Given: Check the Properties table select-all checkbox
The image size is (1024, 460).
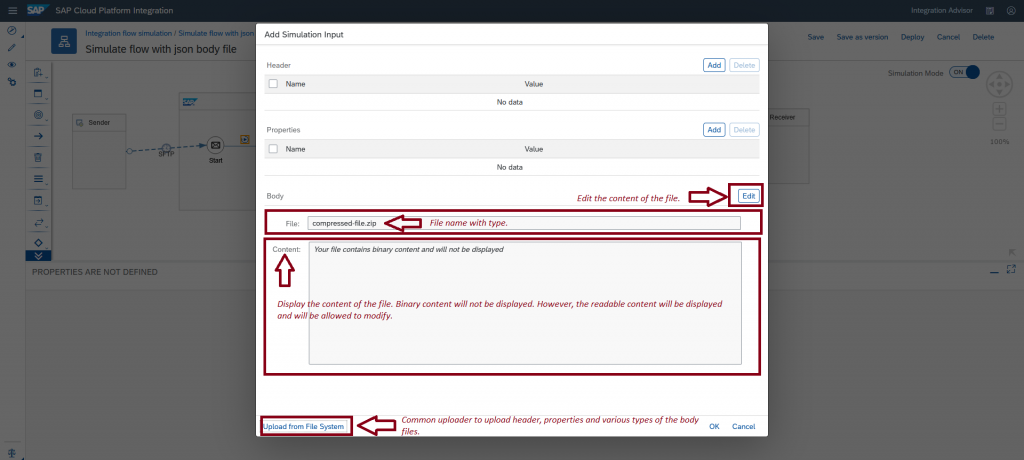Looking at the screenshot, I should click(x=273, y=149).
